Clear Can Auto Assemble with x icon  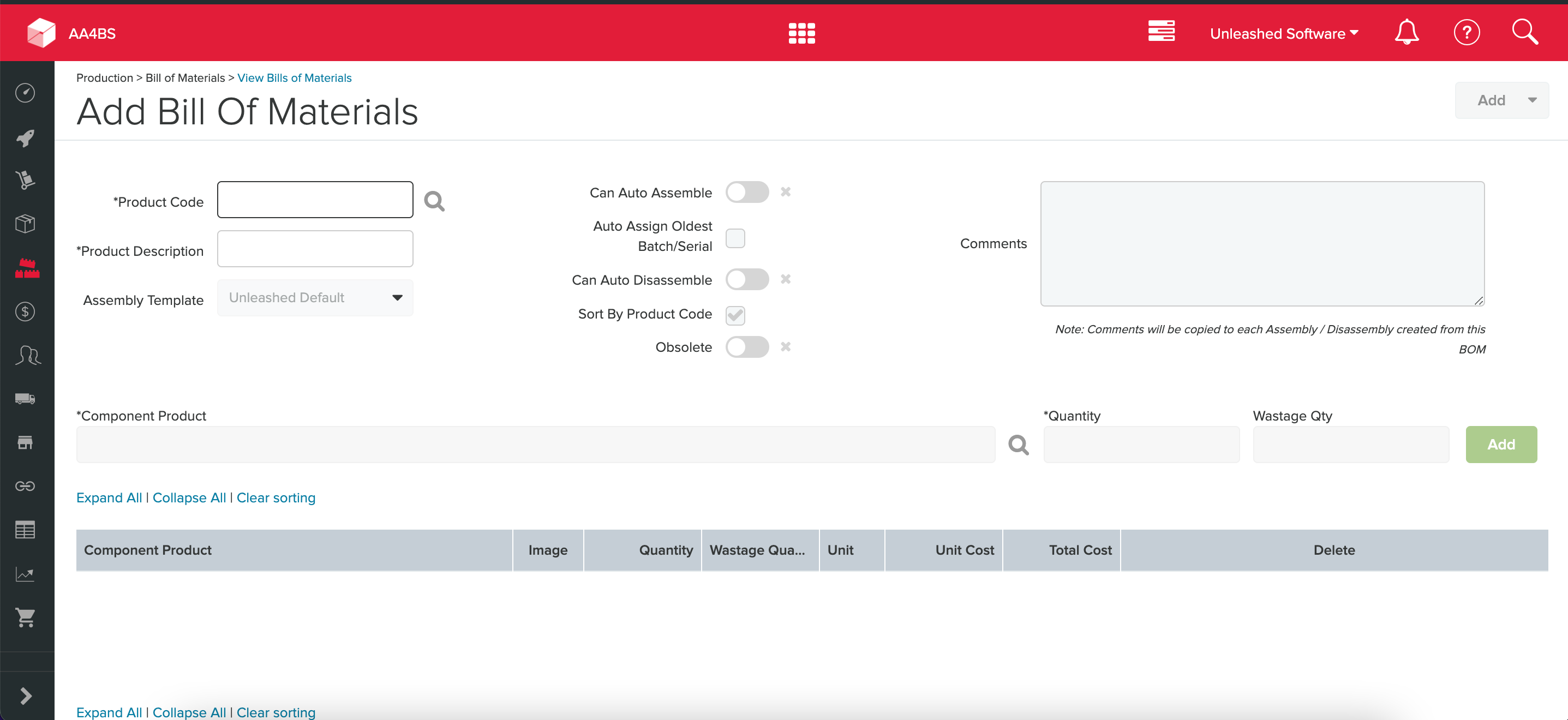[785, 191]
